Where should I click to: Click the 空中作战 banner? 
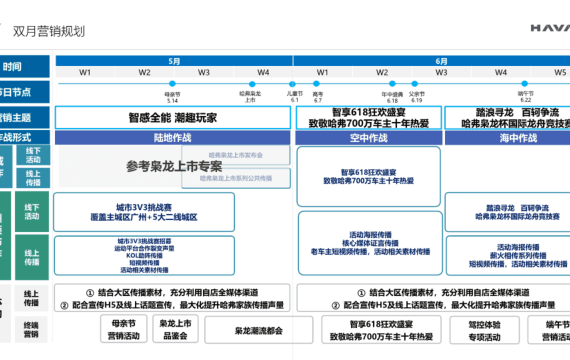tap(369, 138)
